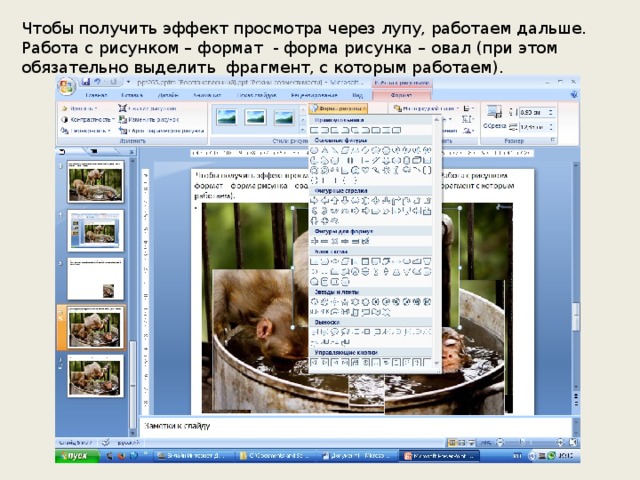Choose the first action button in Управляющие кнопки

pos(314,362)
